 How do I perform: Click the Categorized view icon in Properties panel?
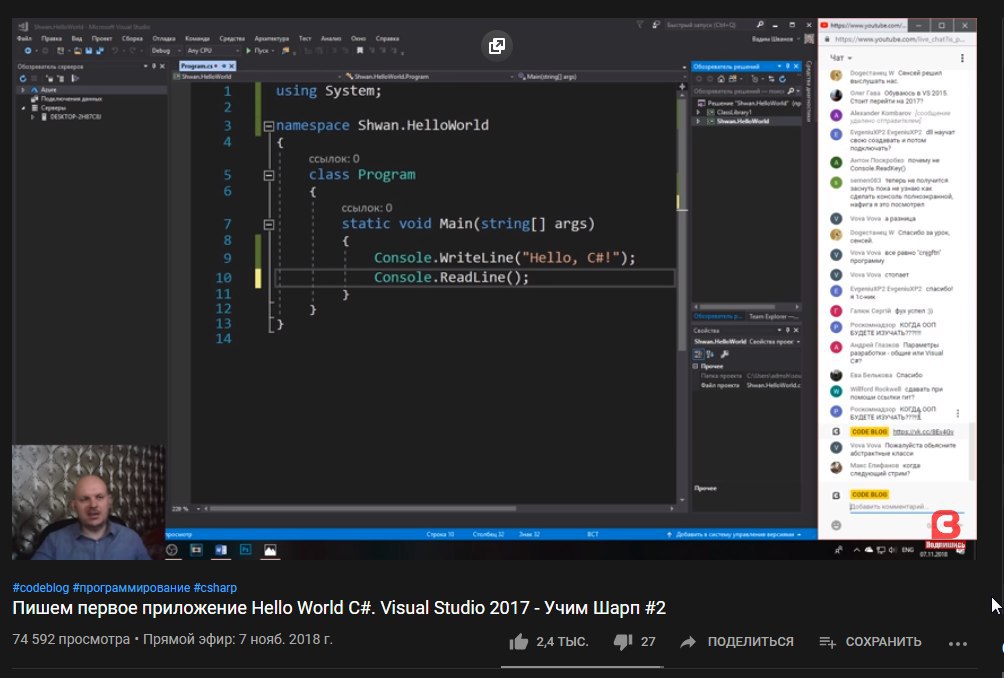(699, 354)
